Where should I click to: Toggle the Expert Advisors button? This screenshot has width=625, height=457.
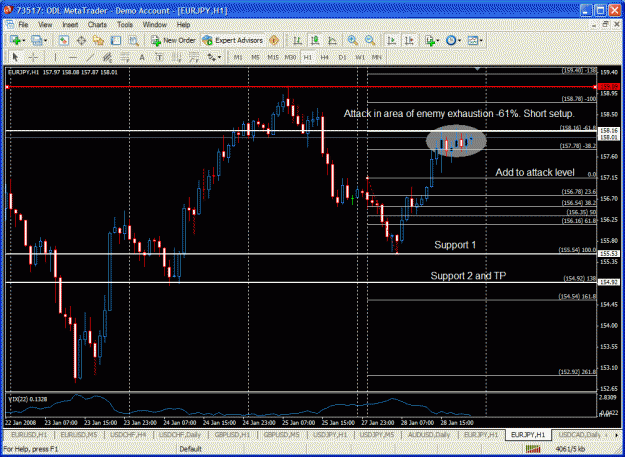pos(233,40)
